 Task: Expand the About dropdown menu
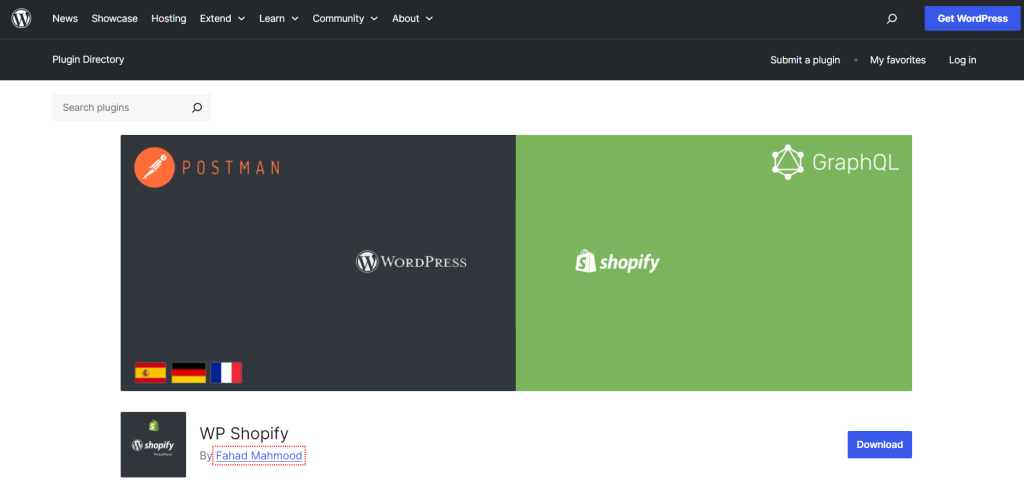(x=412, y=19)
